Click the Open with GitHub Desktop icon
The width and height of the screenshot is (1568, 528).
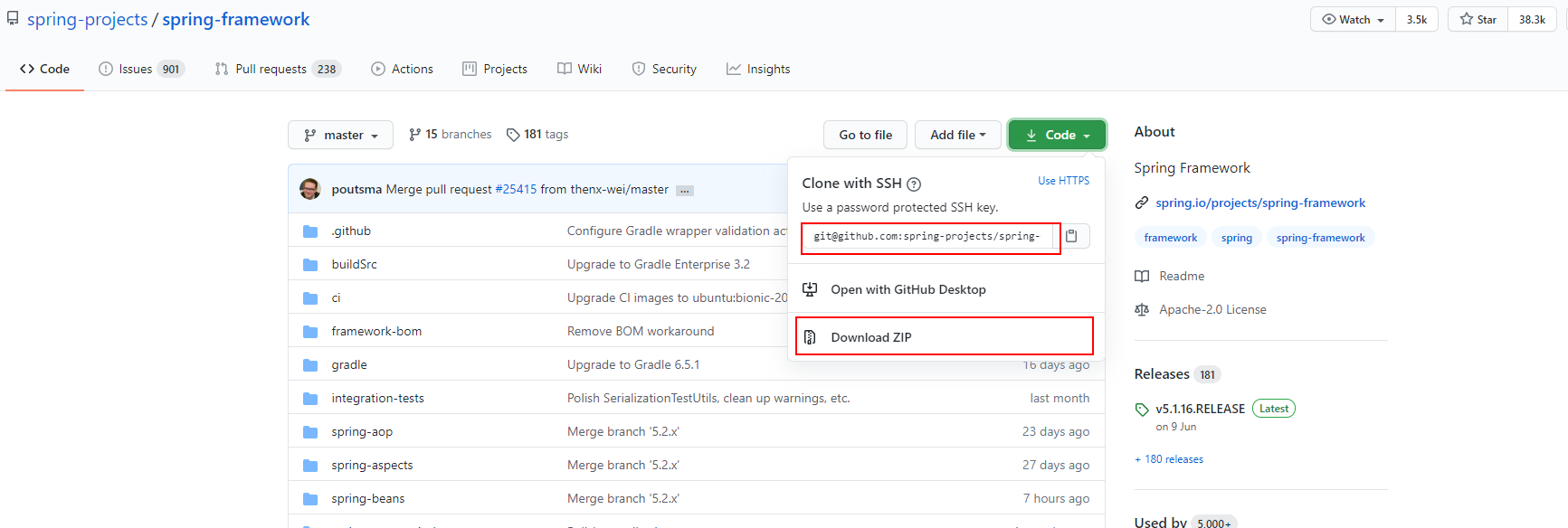810,289
